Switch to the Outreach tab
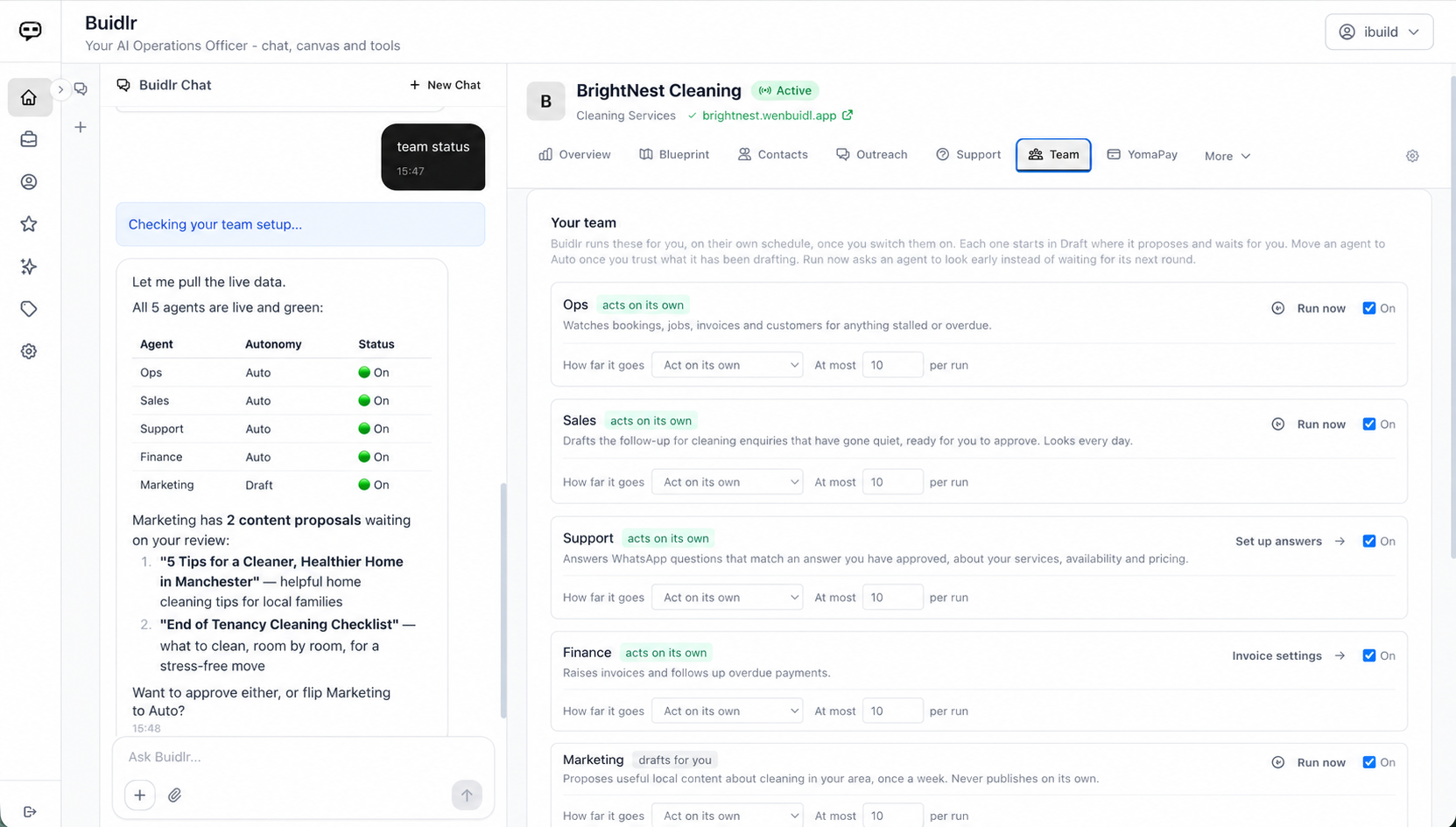The image size is (1456, 827). point(871,155)
